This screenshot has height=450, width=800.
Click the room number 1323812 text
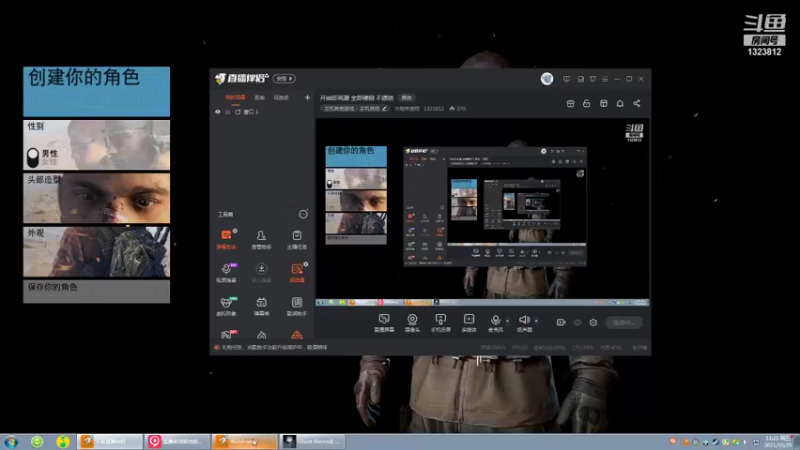[434, 109]
